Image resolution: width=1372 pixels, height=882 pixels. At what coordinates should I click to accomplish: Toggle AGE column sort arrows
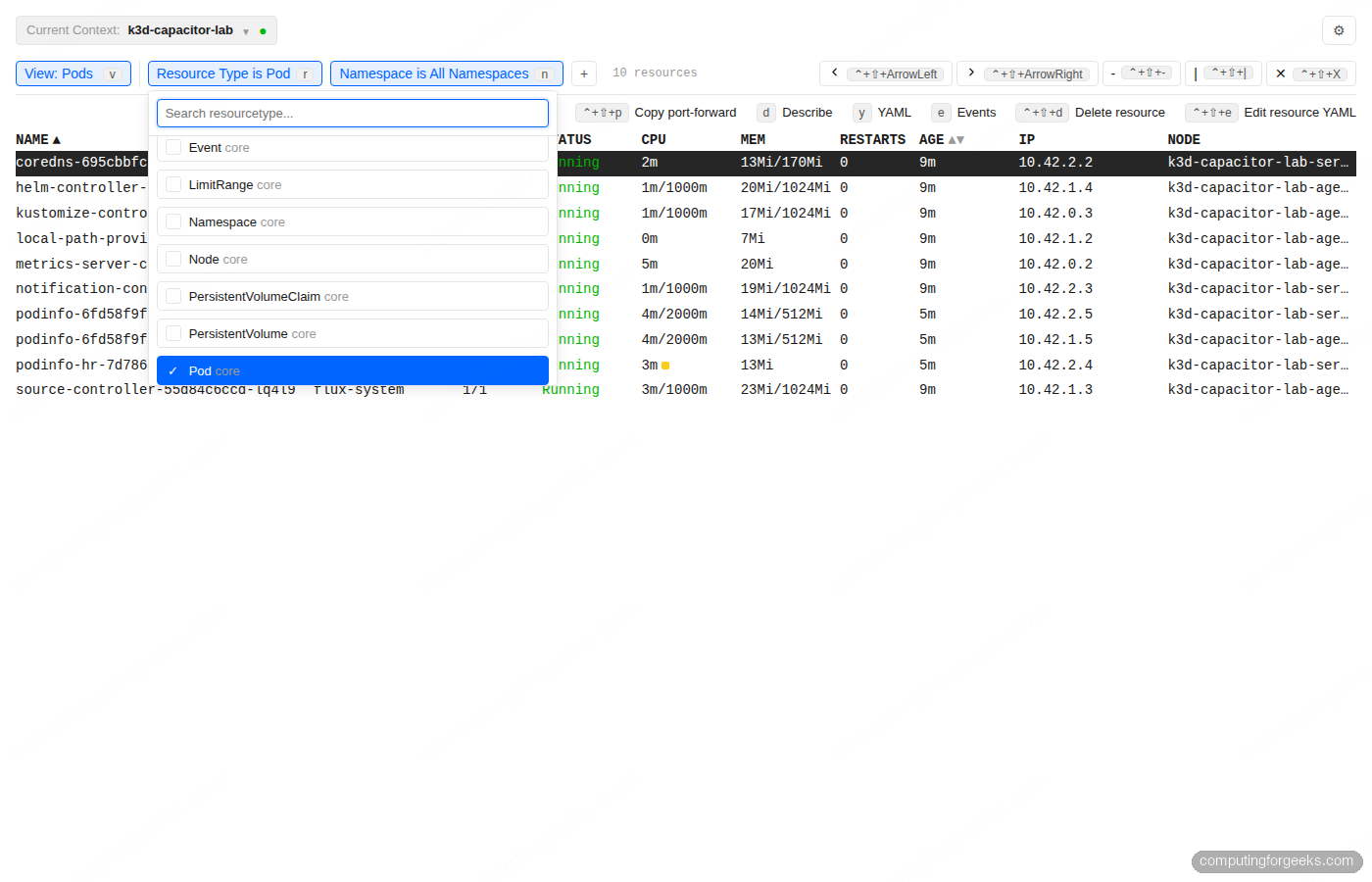pos(956,140)
